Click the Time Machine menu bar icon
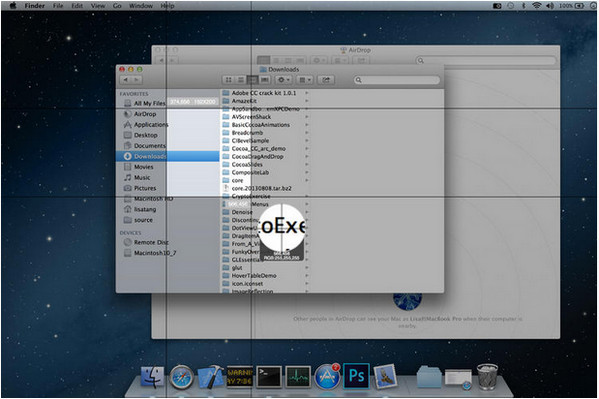The width and height of the screenshot is (599, 399). tap(511, 6)
